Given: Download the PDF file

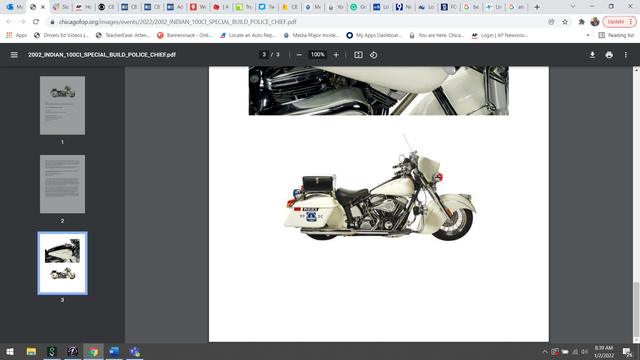Looking at the screenshot, I should (592, 55).
